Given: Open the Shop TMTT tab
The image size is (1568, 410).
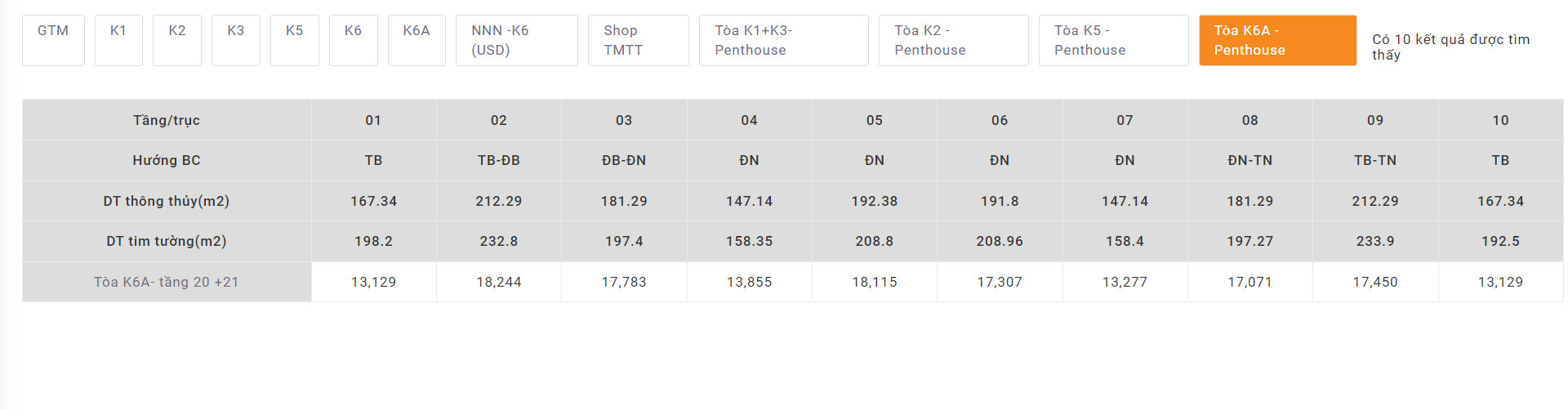Looking at the screenshot, I should [x=638, y=40].
